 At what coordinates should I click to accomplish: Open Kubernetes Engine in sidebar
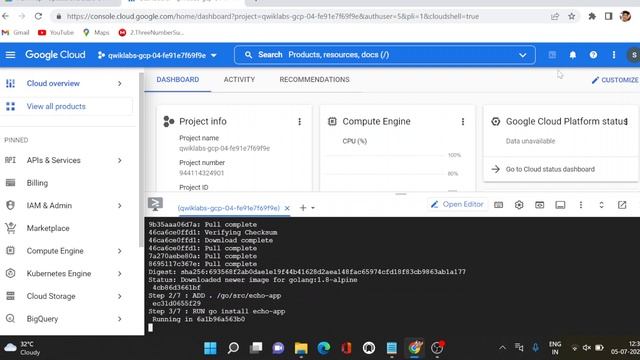[59, 273]
